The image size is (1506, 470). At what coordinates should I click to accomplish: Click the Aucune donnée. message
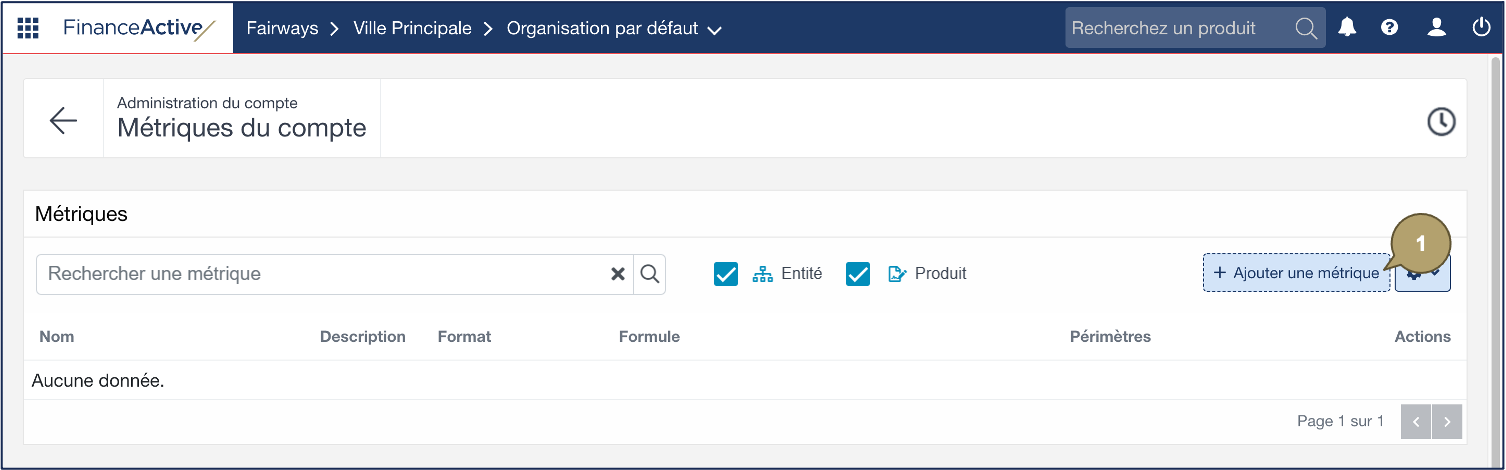tap(98, 381)
